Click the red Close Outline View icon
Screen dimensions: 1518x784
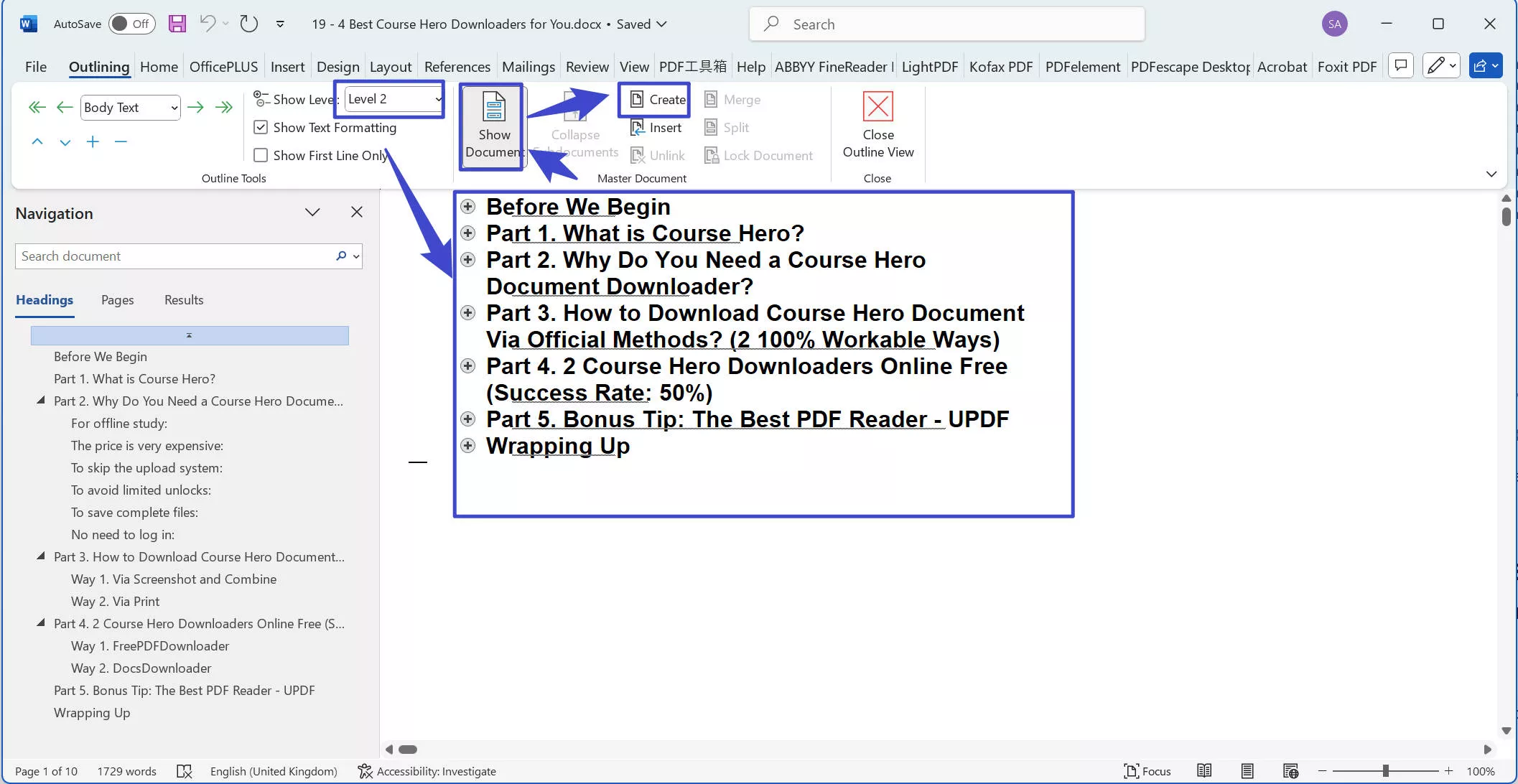coord(877,107)
